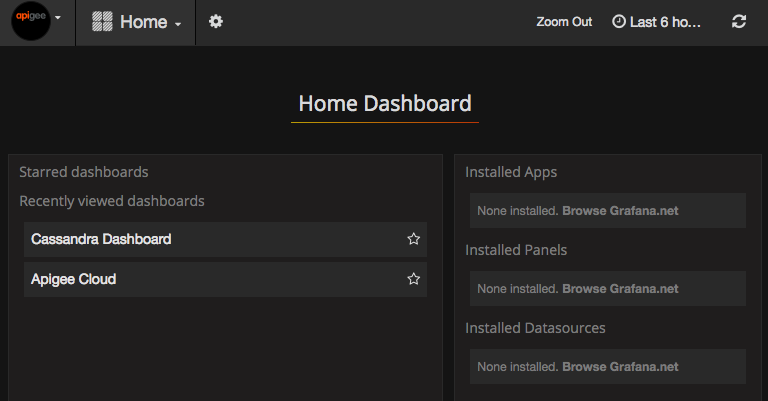Expand the side menu caret beside Apigee logo
This screenshot has height=401, width=768.
pos(58,19)
